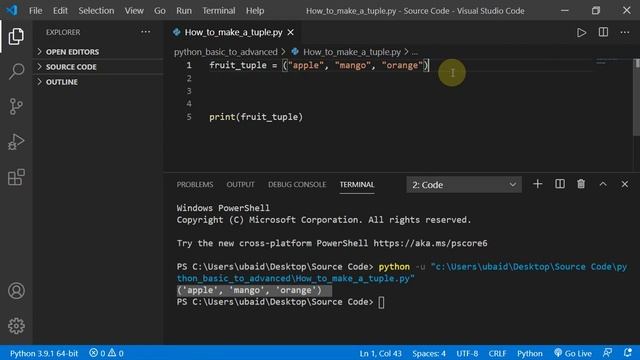The image size is (640, 360).
Task: Open the Run and Debug view
Action: (x=16, y=142)
